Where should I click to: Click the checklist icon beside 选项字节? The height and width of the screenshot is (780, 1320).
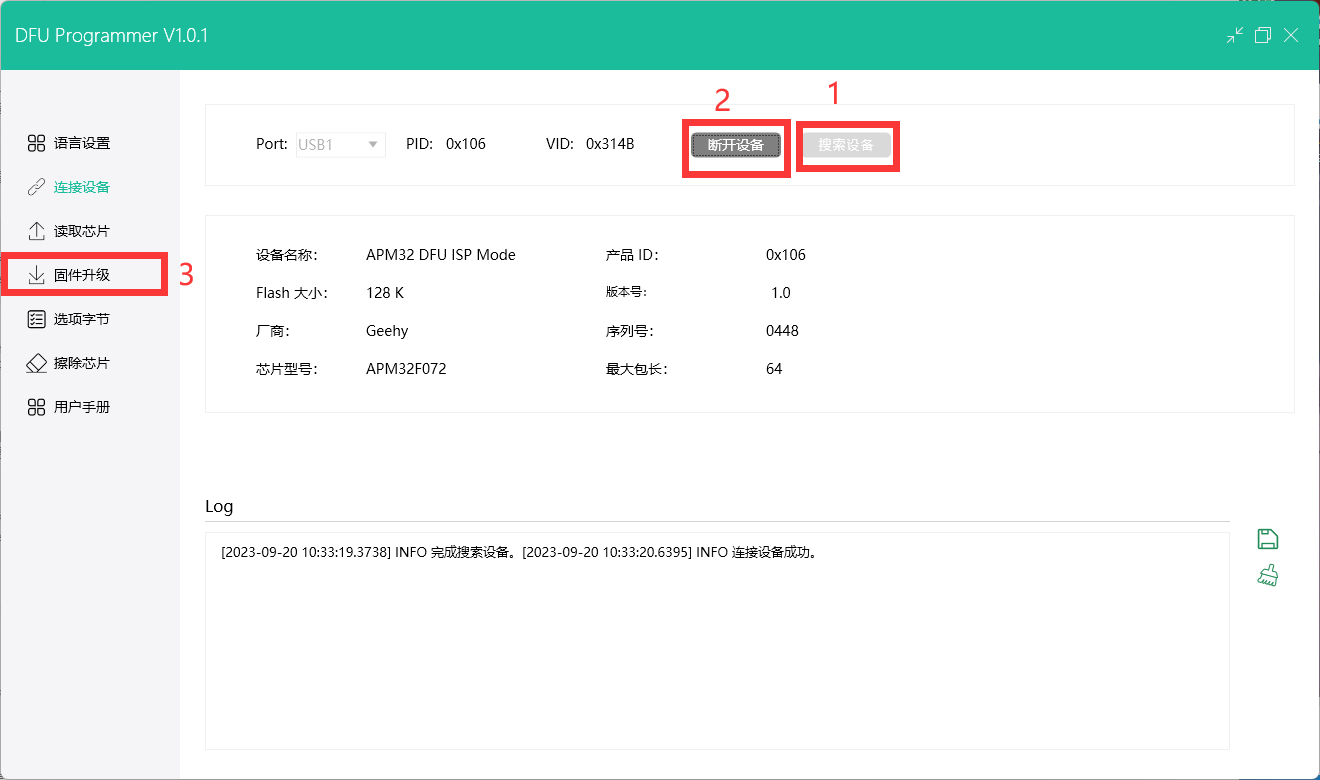pyautogui.click(x=36, y=319)
